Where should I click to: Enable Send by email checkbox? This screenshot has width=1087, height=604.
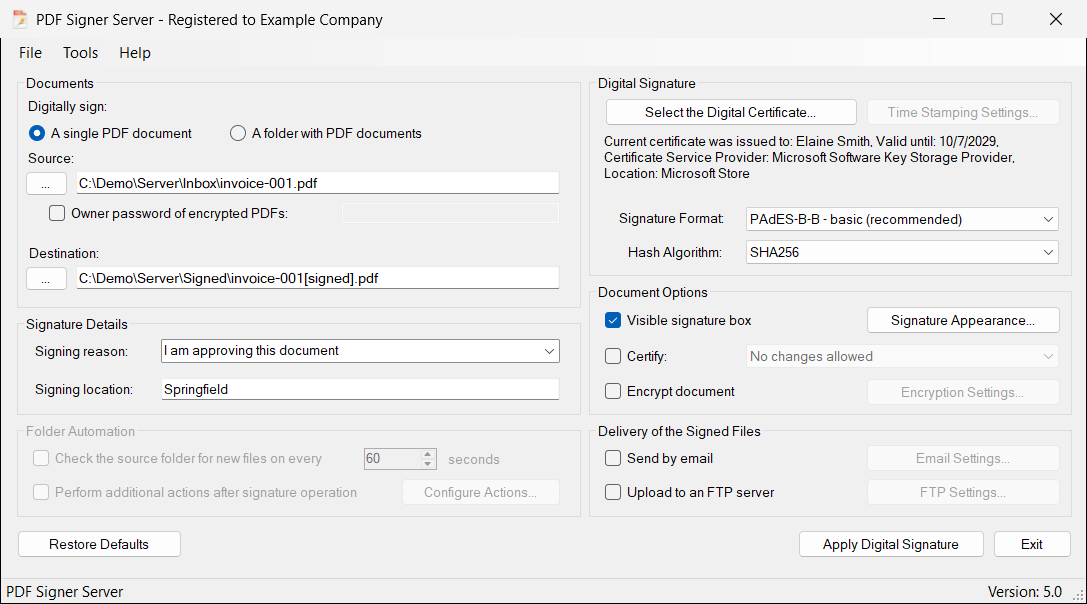(613, 458)
